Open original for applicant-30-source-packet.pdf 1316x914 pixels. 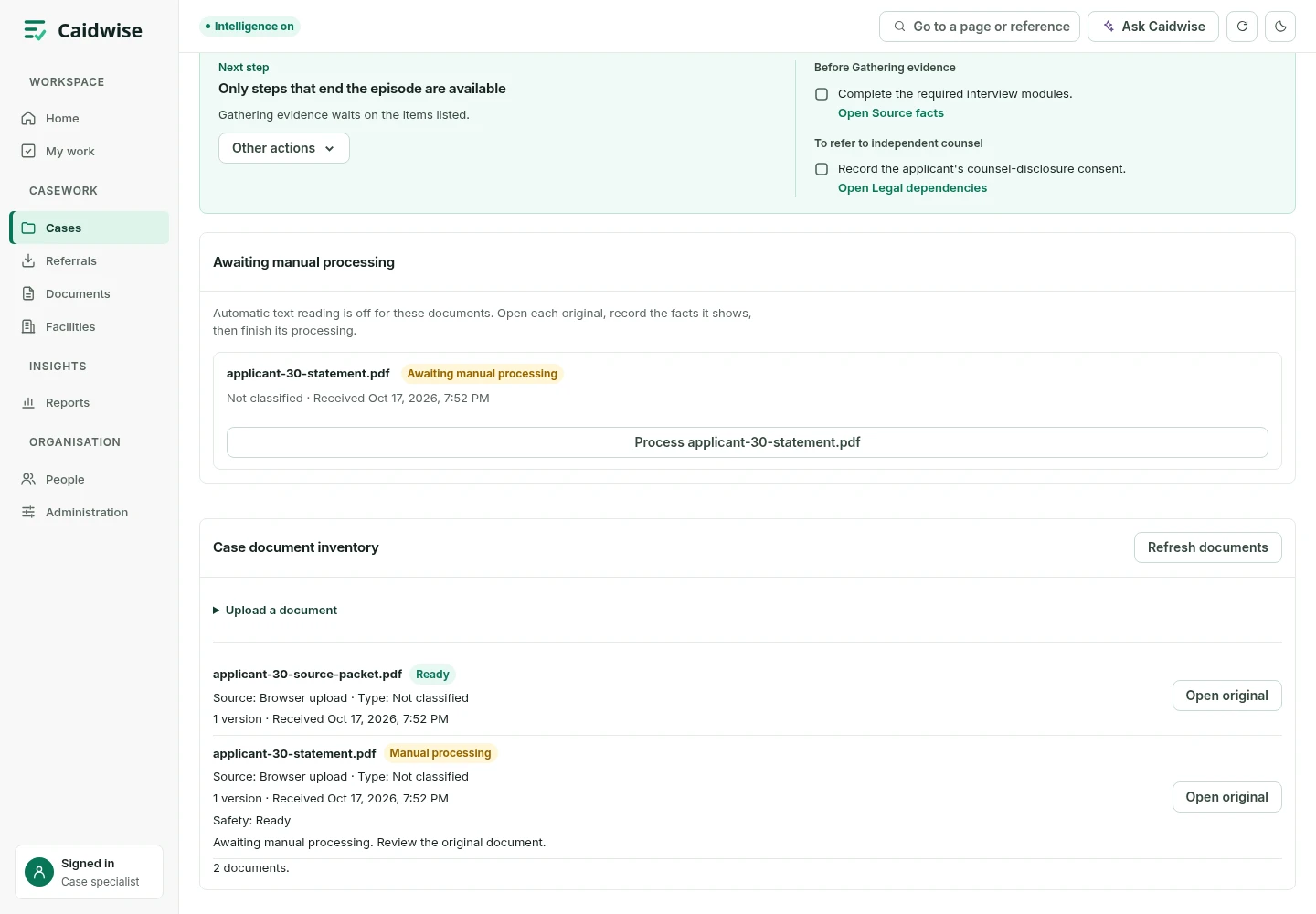click(x=1227, y=696)
